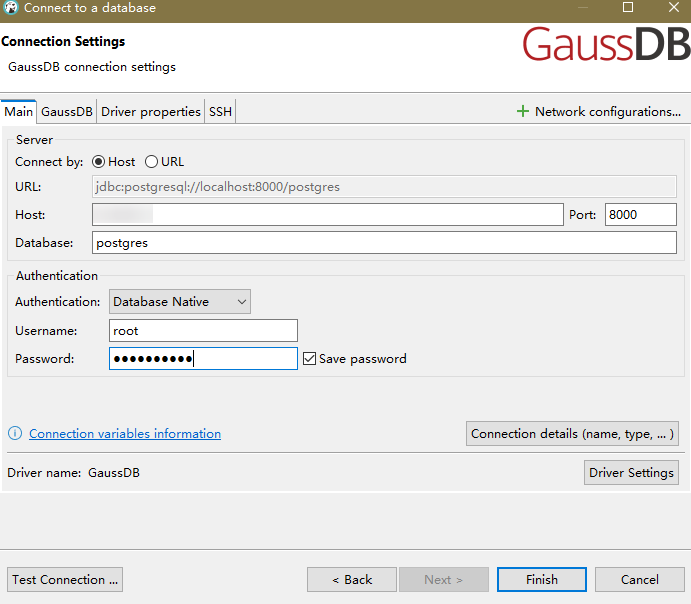Screen dimensions: 691x604
Task: Focus the Password input field
Action: point(203,359)
